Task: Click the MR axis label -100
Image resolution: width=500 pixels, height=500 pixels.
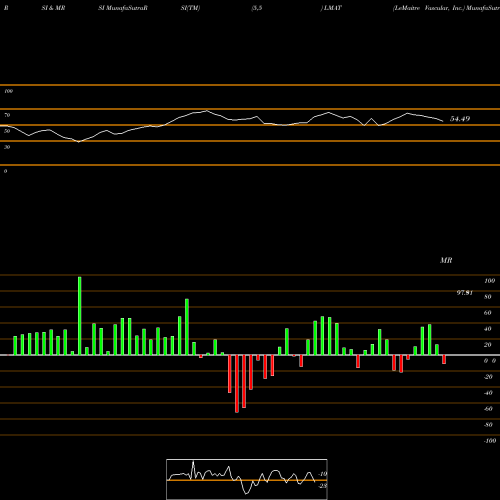Action: coord(490,441)
